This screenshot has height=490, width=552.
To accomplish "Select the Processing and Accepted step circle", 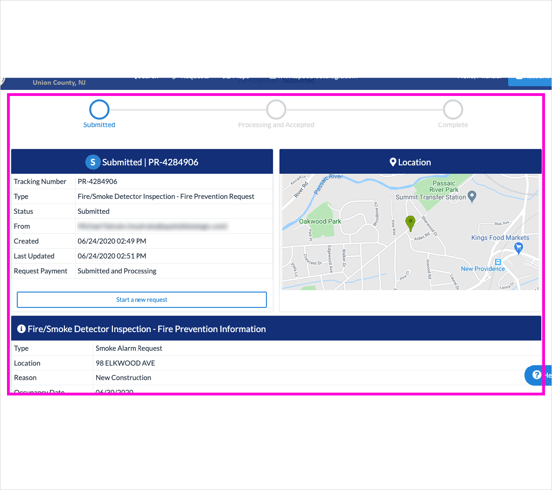I will coord(276,109).
